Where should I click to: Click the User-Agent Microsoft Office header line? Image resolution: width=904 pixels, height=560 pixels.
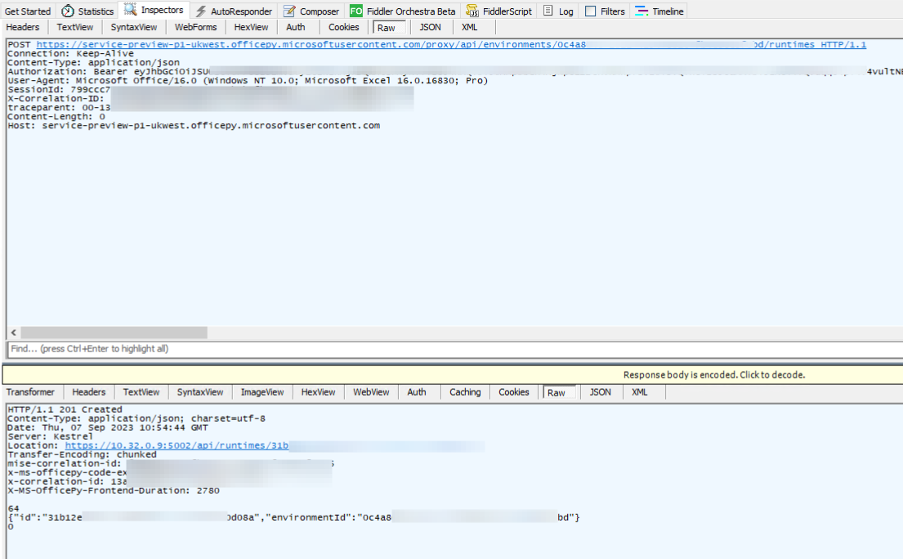click(248, 81)
